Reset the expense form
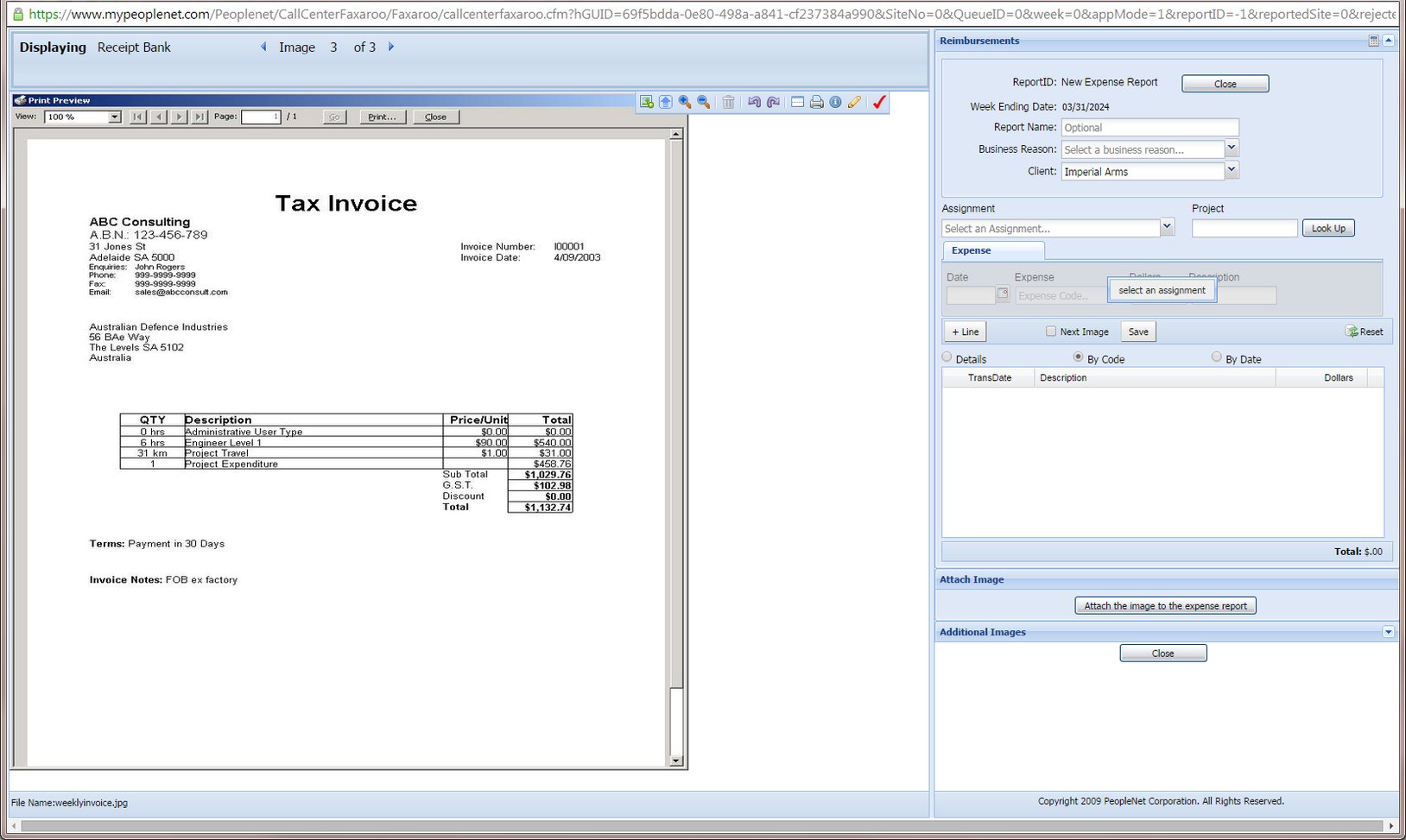This screenshot has height=840, width=1406. pos(1364,332)
